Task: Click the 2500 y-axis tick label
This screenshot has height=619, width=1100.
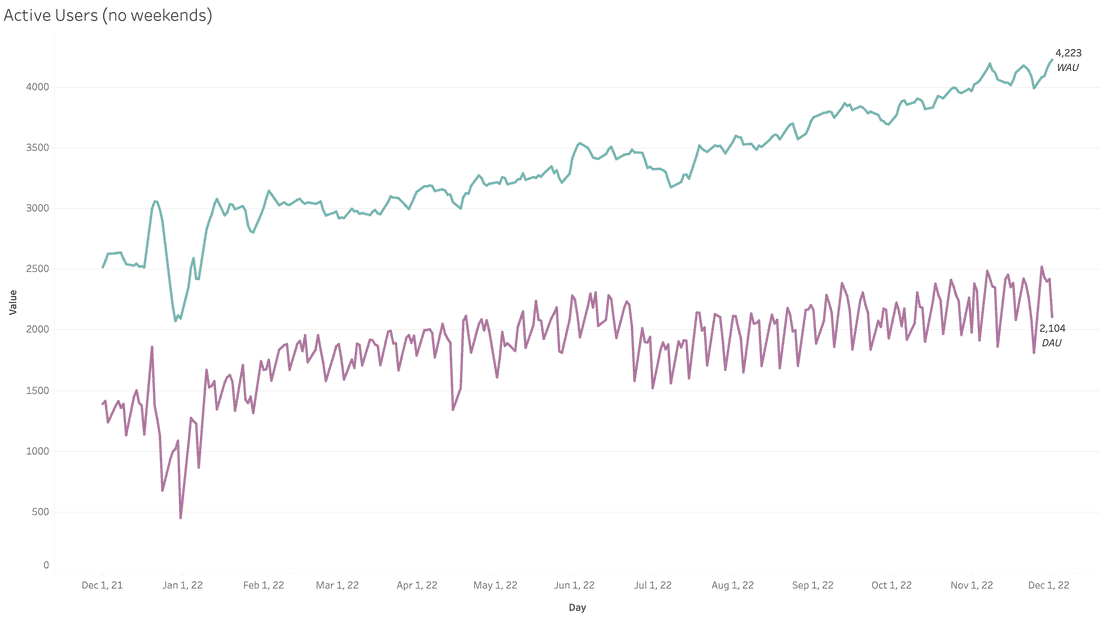Action: (38, 269)
